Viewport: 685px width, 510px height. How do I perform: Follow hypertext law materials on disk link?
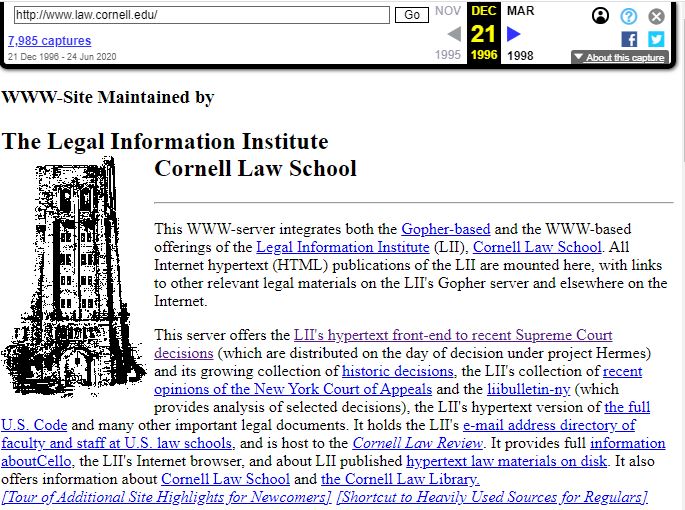(x=506, y=461)
